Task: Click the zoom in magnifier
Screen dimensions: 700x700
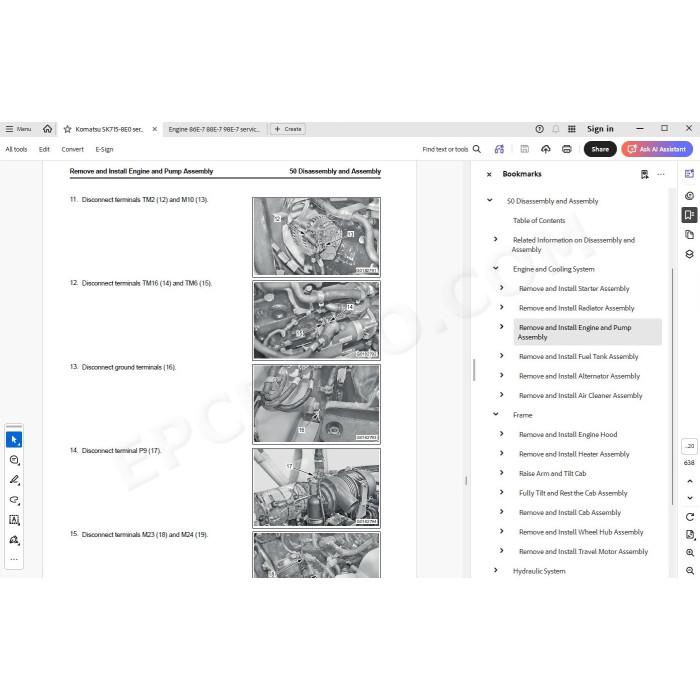Action: pyautogui.click(x=690, y=553)
